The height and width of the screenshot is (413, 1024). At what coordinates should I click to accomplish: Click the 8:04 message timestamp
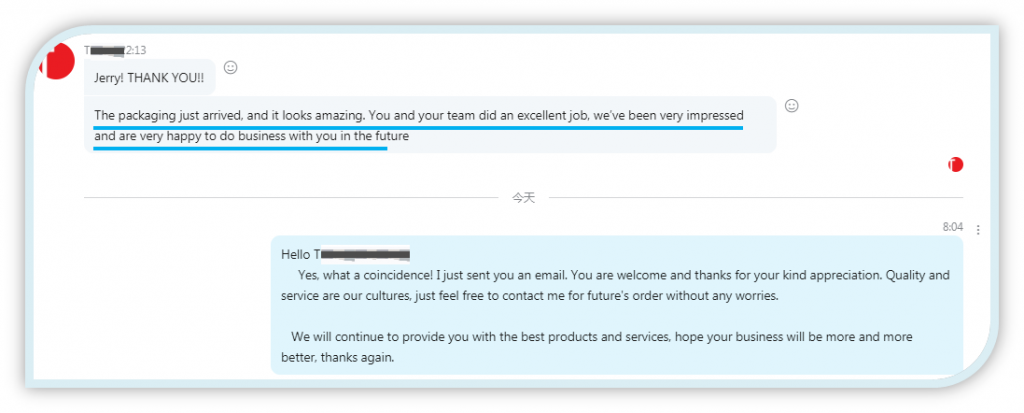(x=953, y=227)
